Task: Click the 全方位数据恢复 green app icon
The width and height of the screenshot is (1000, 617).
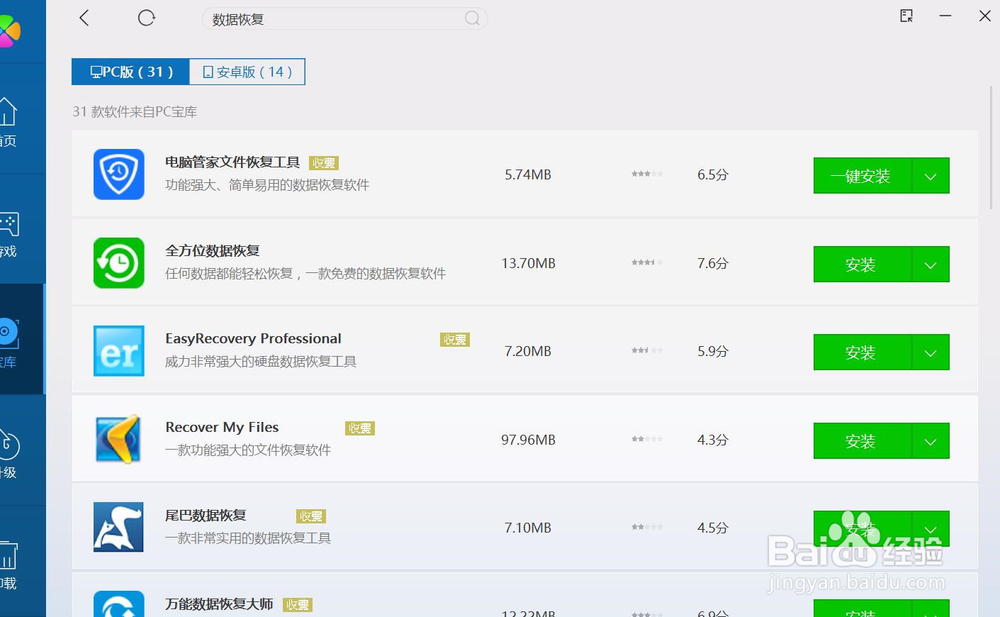Action: [x=119, y=263]
